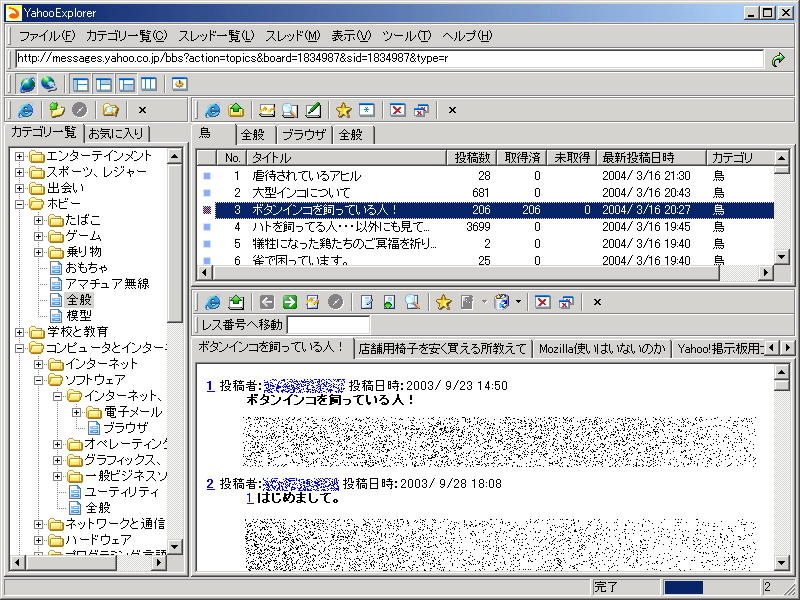Click the IE icon in thread list toolbar
This screenshot has height=600, width=800.
pyautogui.click(x=212, y=110)
